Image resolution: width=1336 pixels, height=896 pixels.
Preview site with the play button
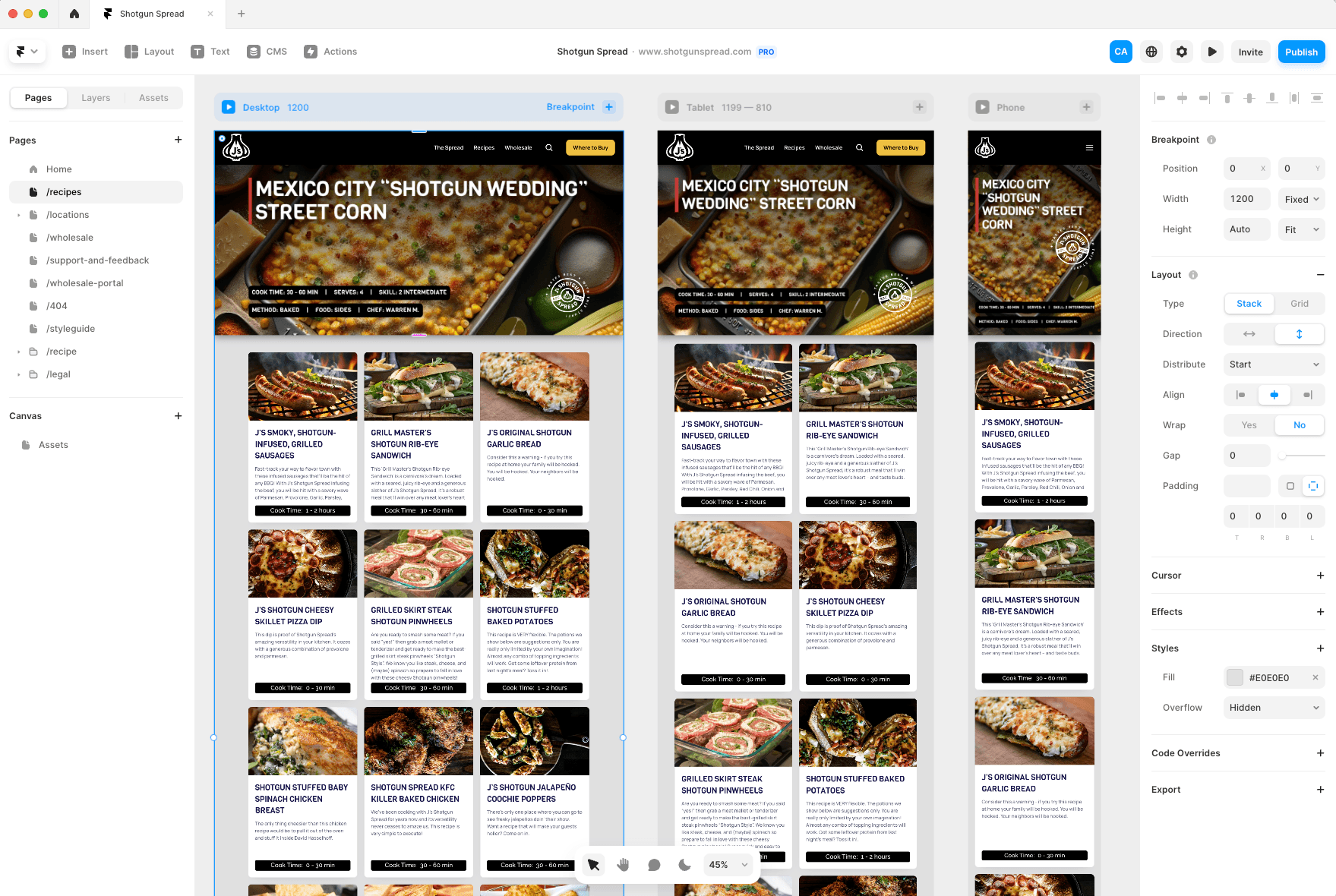tap(1212, 52)
